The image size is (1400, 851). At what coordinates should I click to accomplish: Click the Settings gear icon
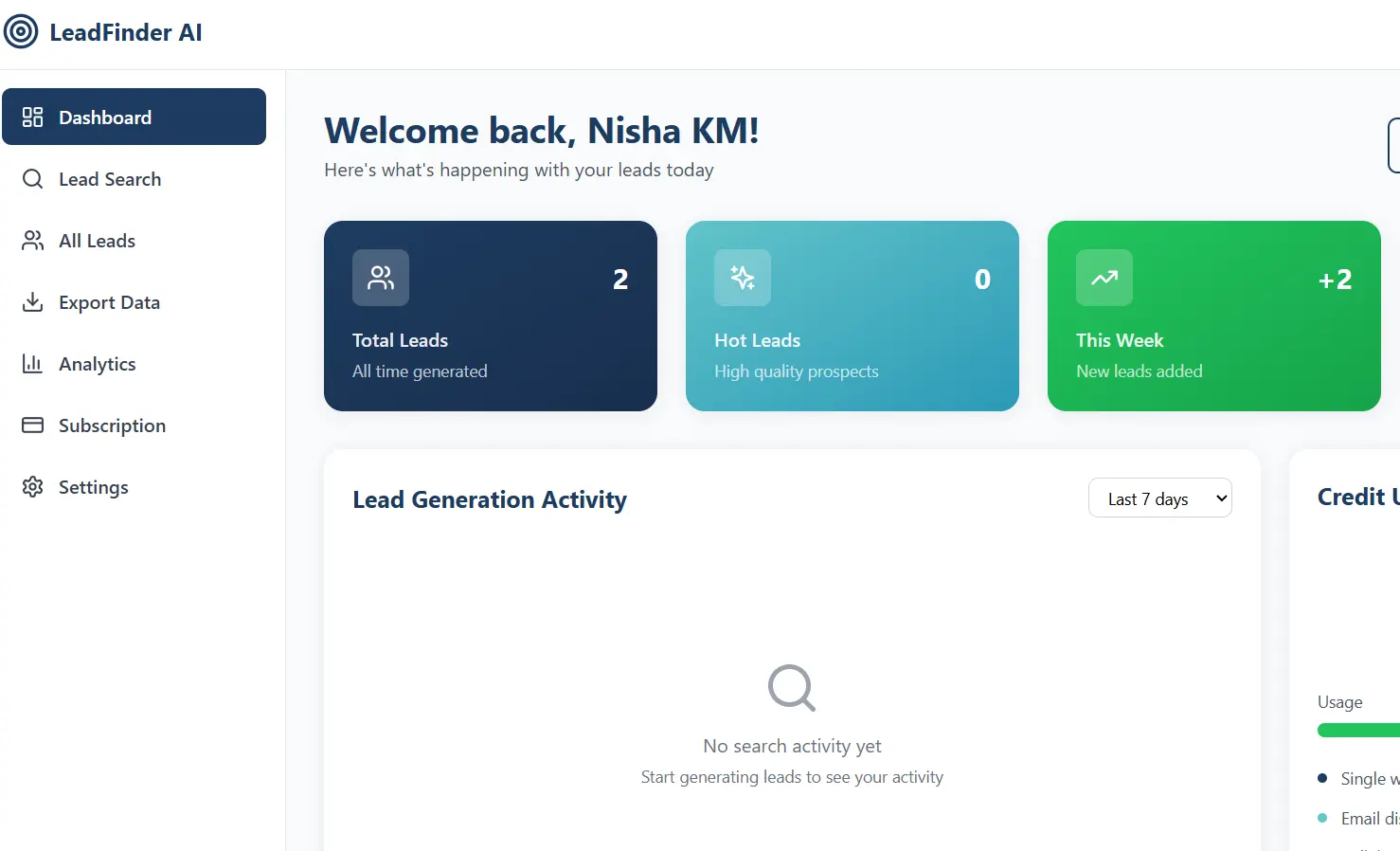pos(33,487)
